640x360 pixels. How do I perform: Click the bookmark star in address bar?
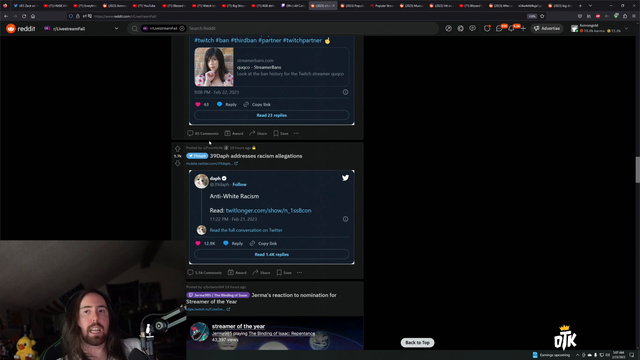(542, 16)
